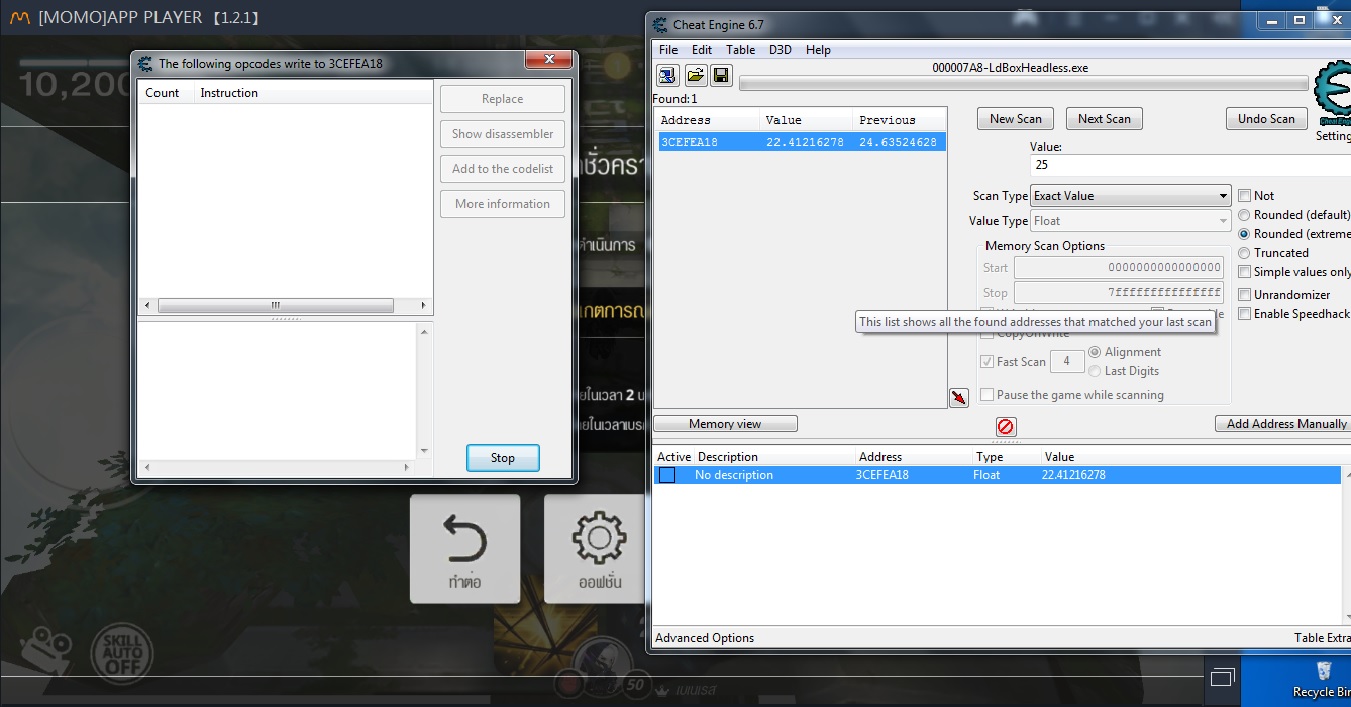Click Stop in the opcodes window

coord(502,458)
